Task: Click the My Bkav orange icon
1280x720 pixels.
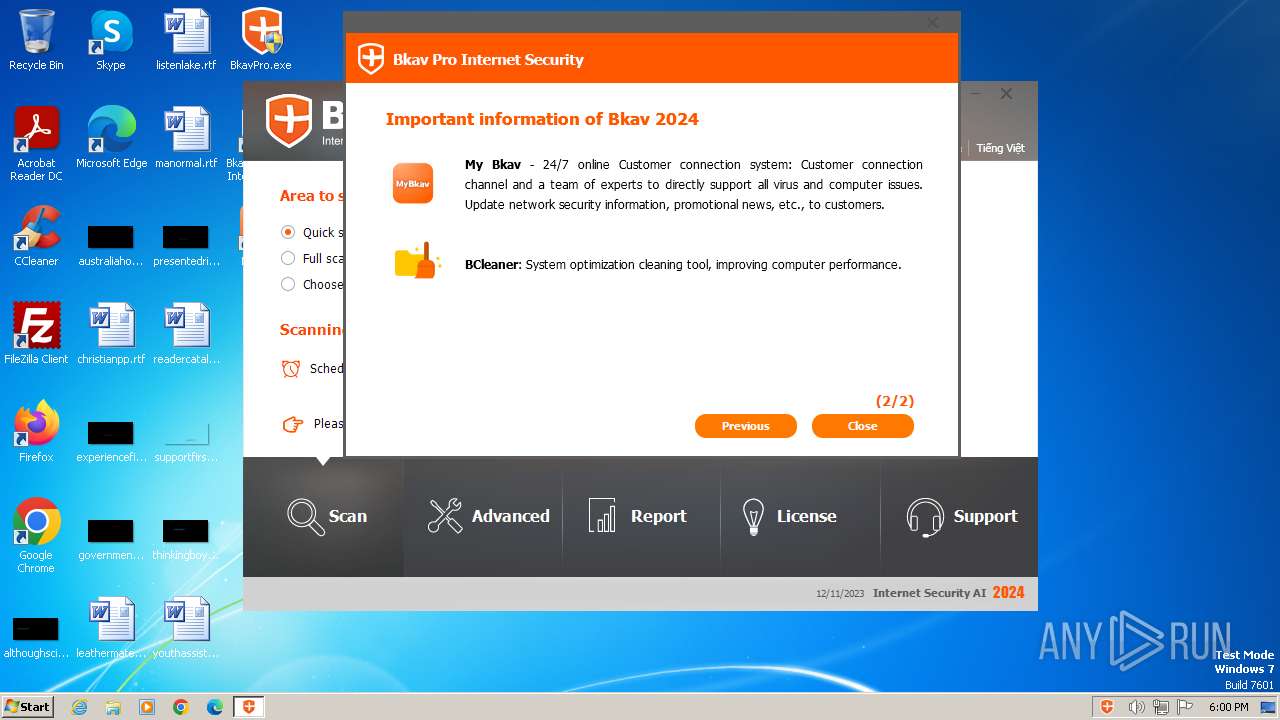Action: pyautogui.click(x=412, y=183)
